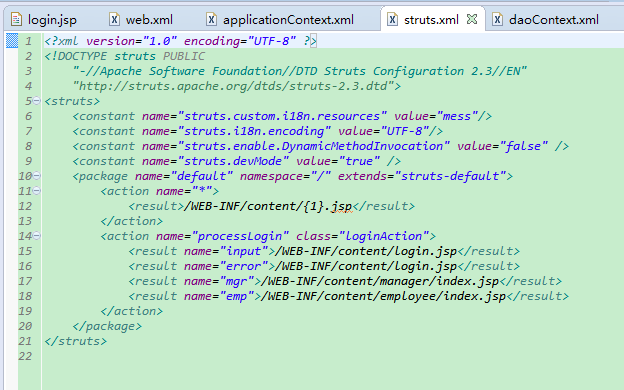Click "struts.devMode" constant name

[233, 161]
